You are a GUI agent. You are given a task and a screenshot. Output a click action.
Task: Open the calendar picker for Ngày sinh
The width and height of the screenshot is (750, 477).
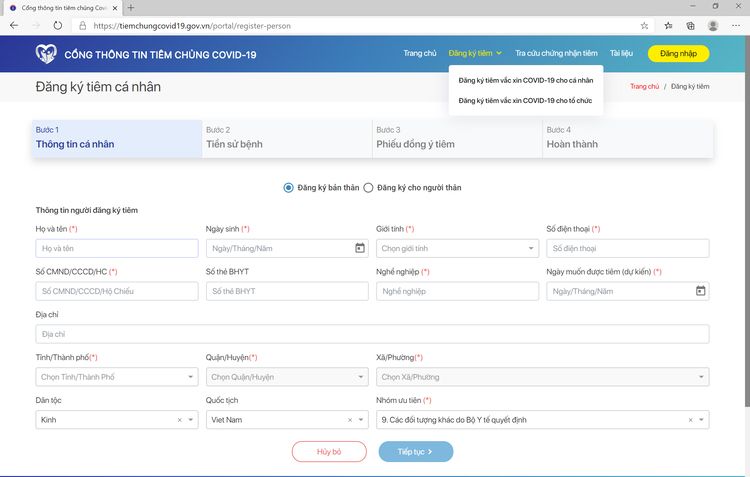tap(360, 248)
